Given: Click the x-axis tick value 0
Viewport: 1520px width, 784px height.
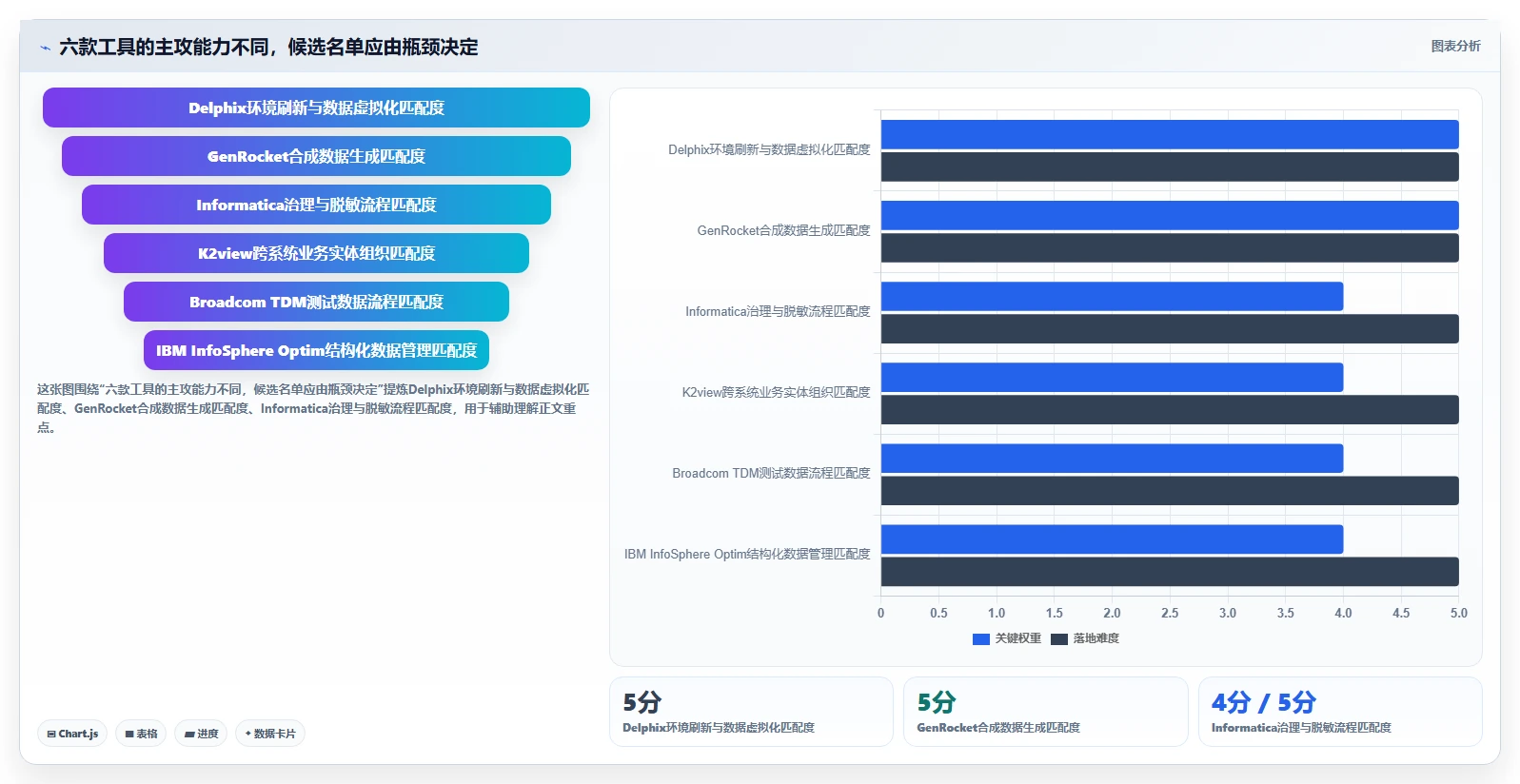Looking at the screenshot, I should pyautogui.click(x=880, y=613).
